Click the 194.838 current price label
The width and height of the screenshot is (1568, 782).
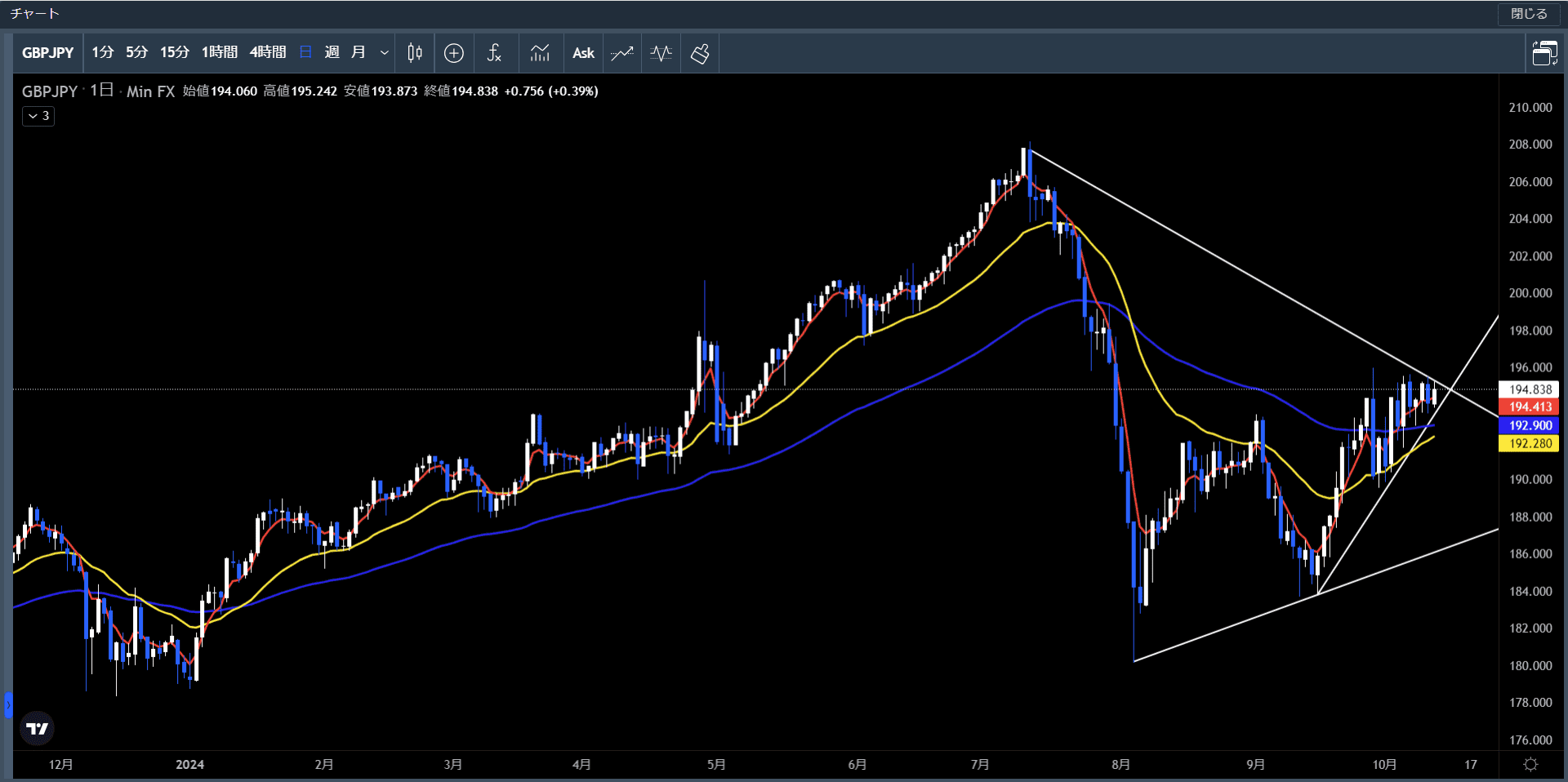[1529, 389]
